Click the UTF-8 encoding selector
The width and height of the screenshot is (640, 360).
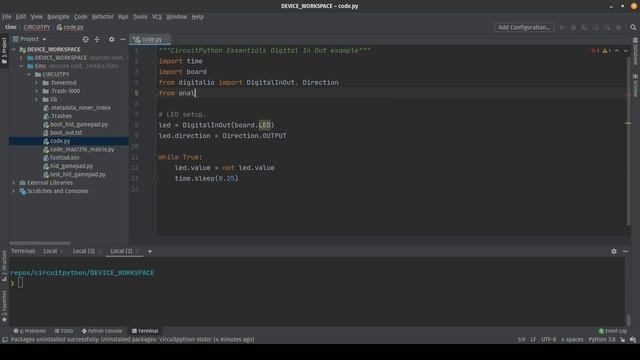tap(549, 340)
